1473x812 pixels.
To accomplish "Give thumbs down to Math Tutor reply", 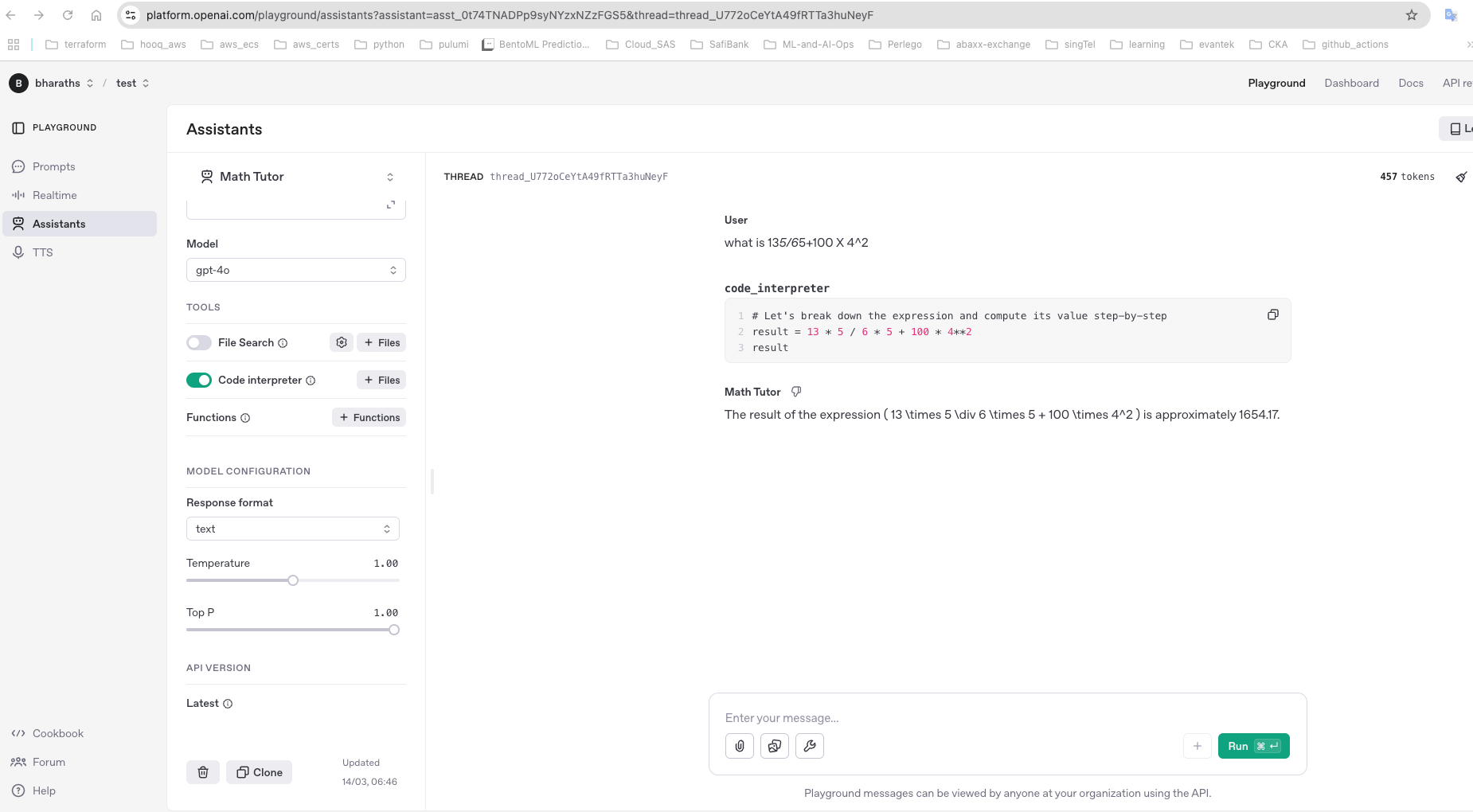I will pos(796,392).
